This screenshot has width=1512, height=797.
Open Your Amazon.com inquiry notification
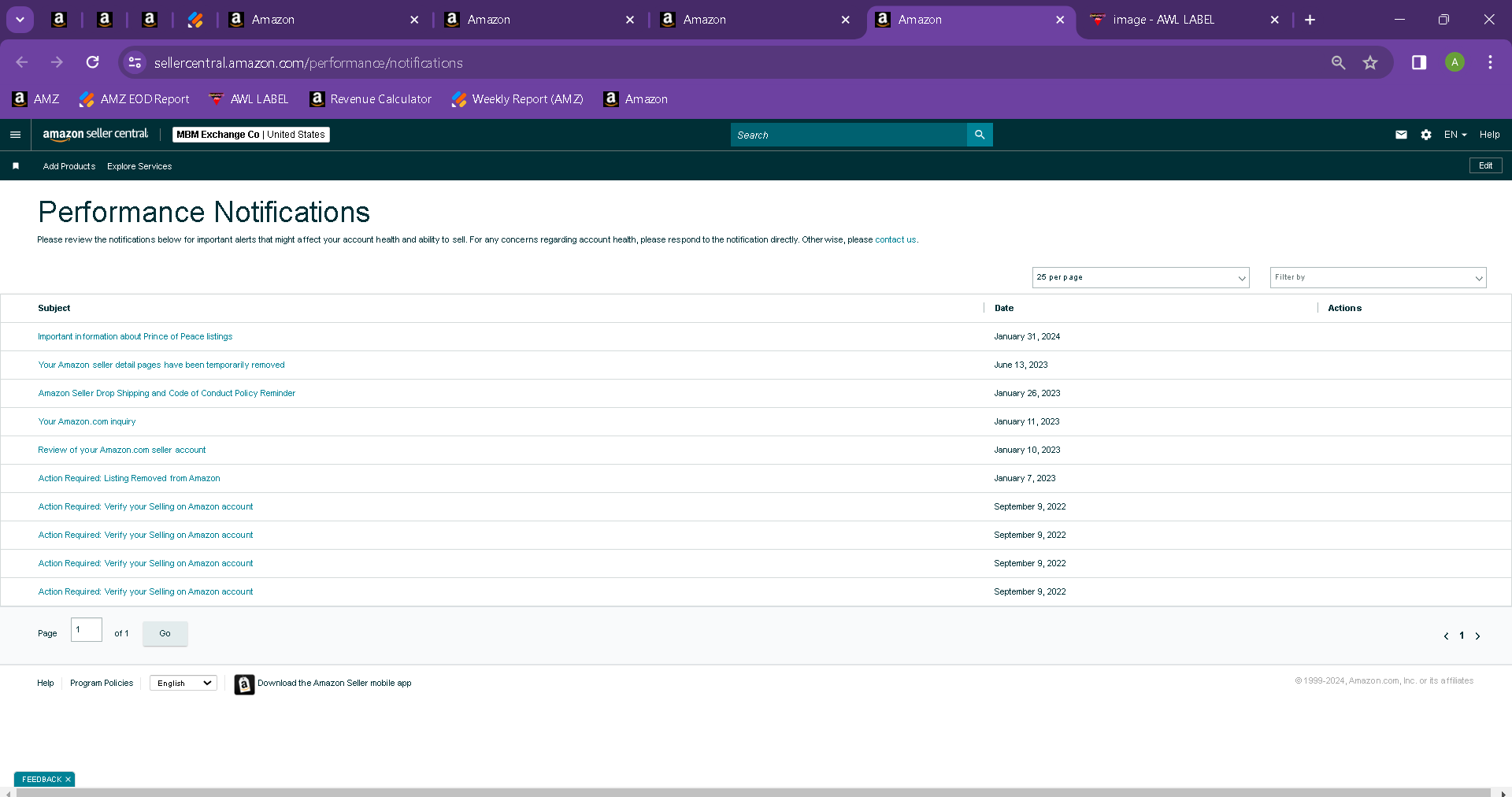pyautogui.click(x=87, y=421)
